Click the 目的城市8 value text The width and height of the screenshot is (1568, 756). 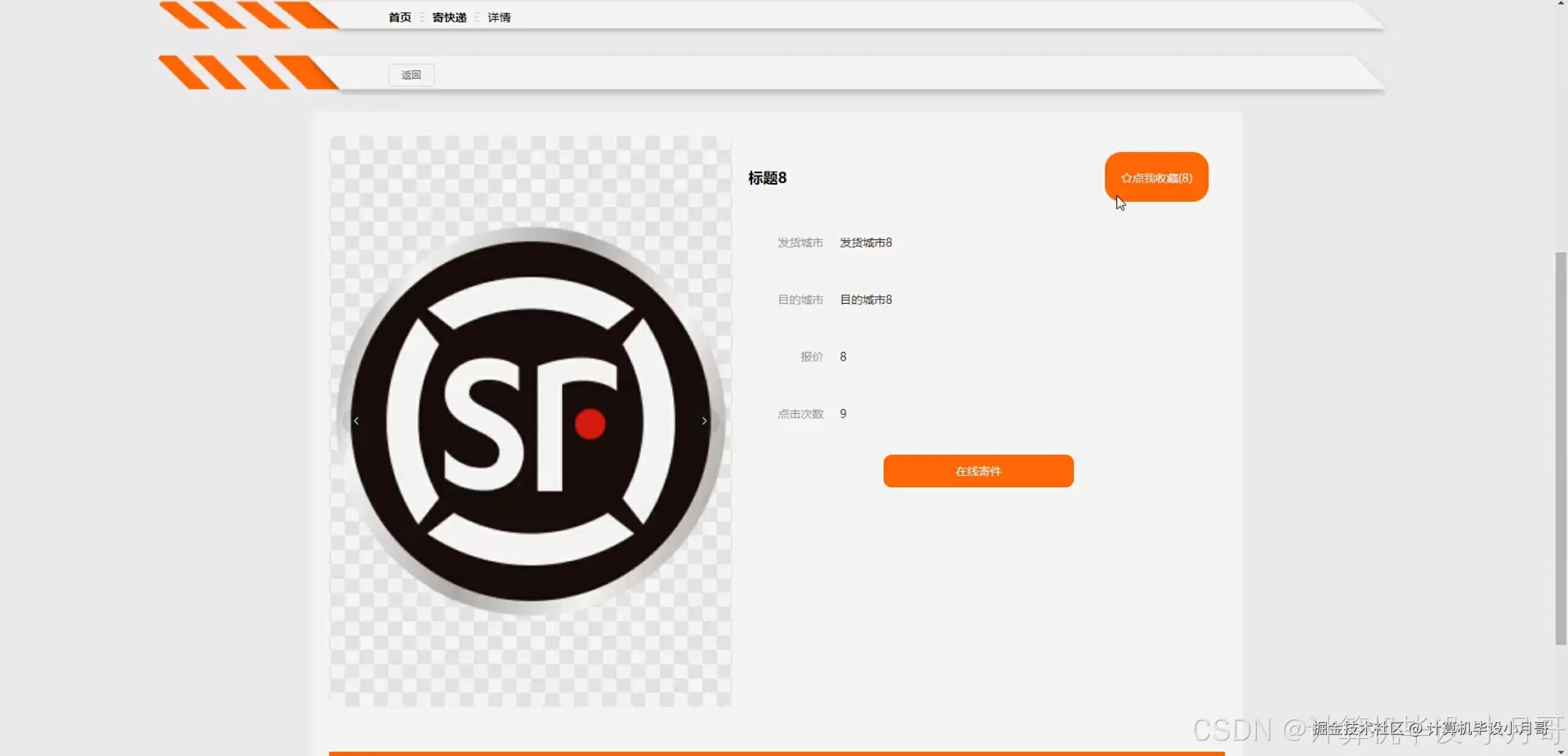[865, 300]
